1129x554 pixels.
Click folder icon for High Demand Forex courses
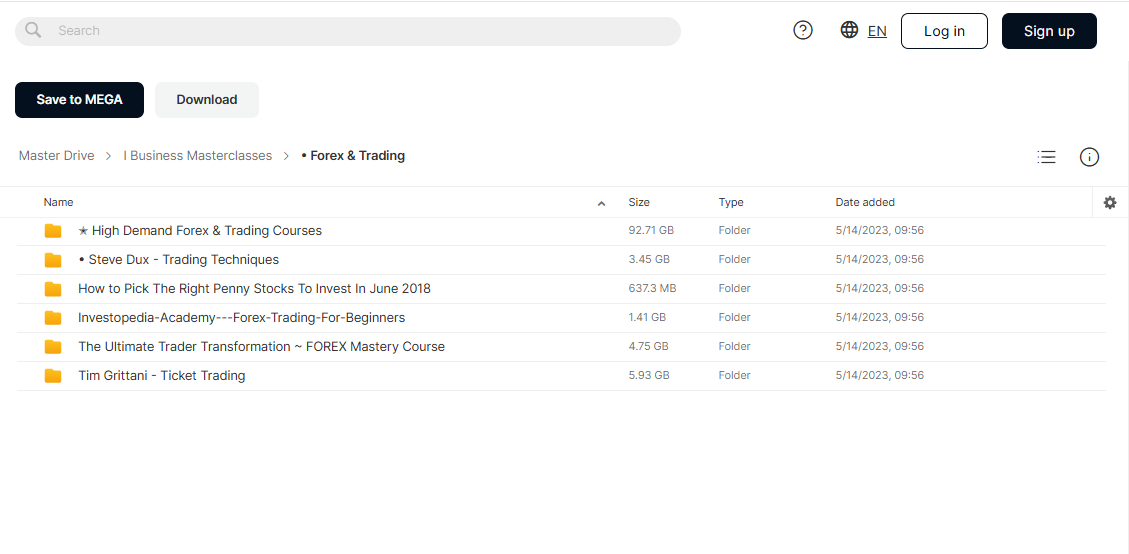tap(53, 231)
